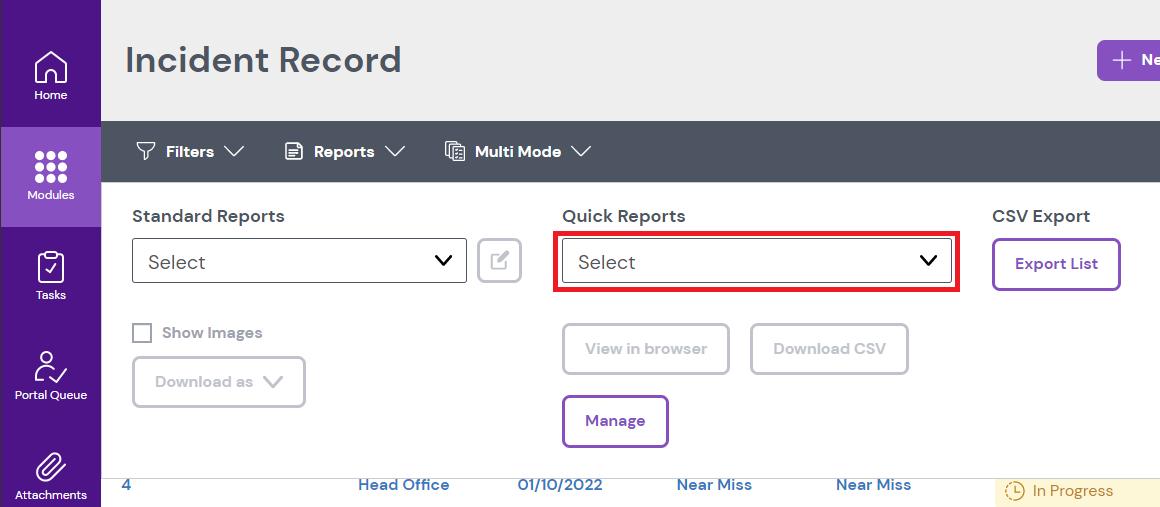
Task: Expand the Multi Mode menu chevron
Action: tap(581, 151)
